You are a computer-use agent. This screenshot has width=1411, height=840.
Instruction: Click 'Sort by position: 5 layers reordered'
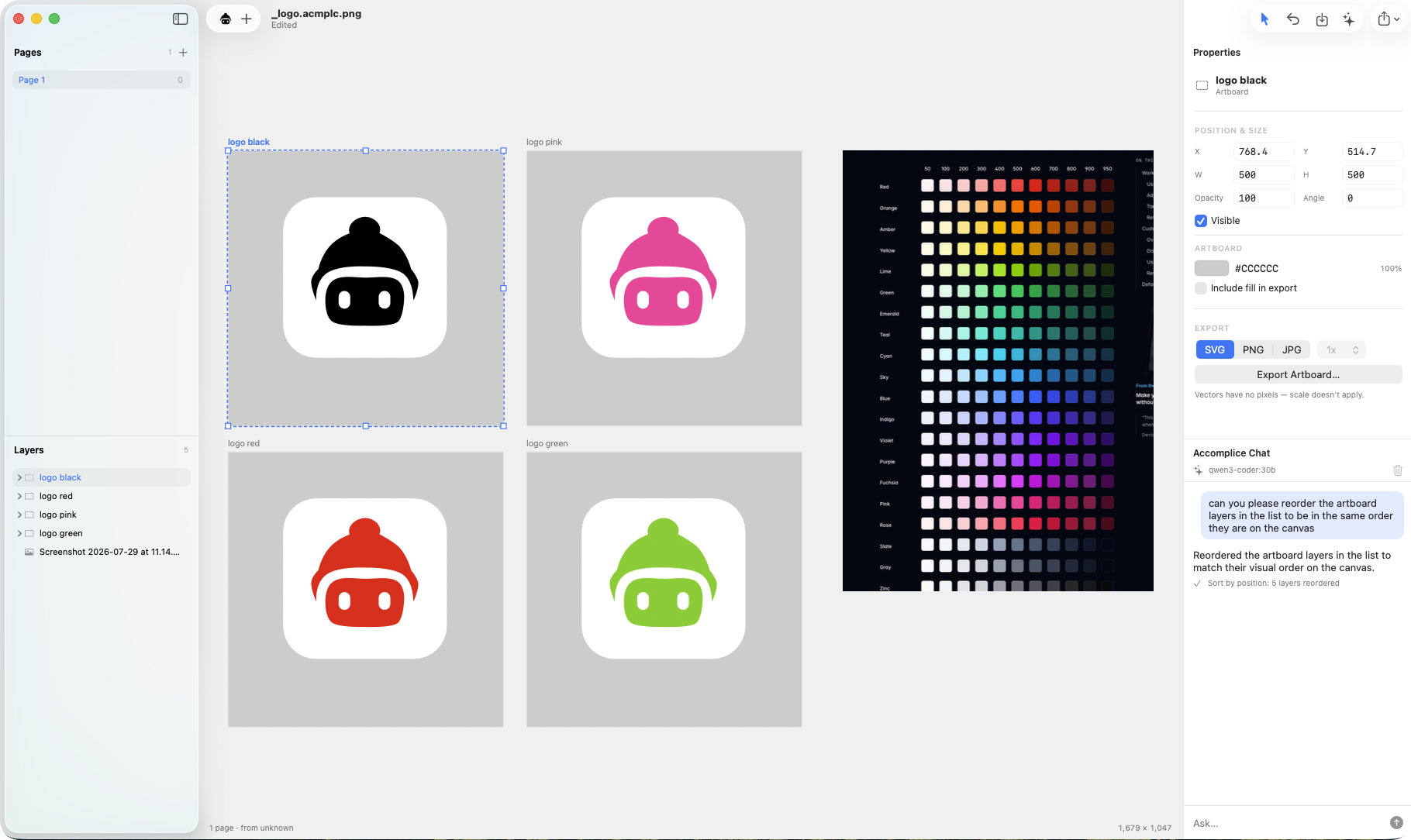1273,584
